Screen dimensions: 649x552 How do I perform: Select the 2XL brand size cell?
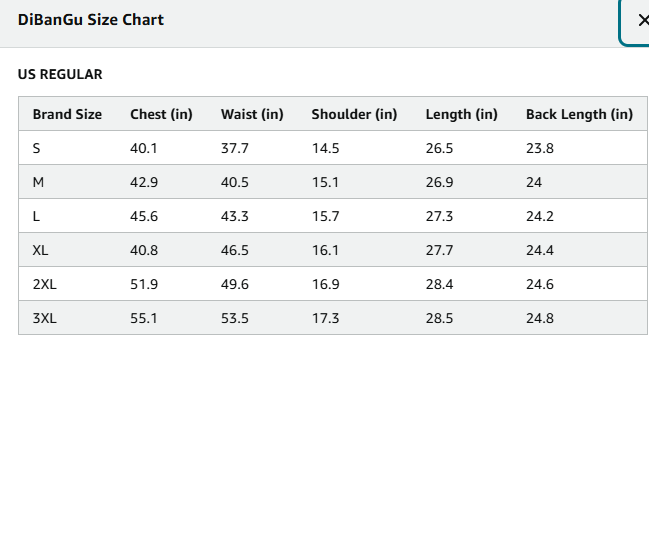point(45,284)
